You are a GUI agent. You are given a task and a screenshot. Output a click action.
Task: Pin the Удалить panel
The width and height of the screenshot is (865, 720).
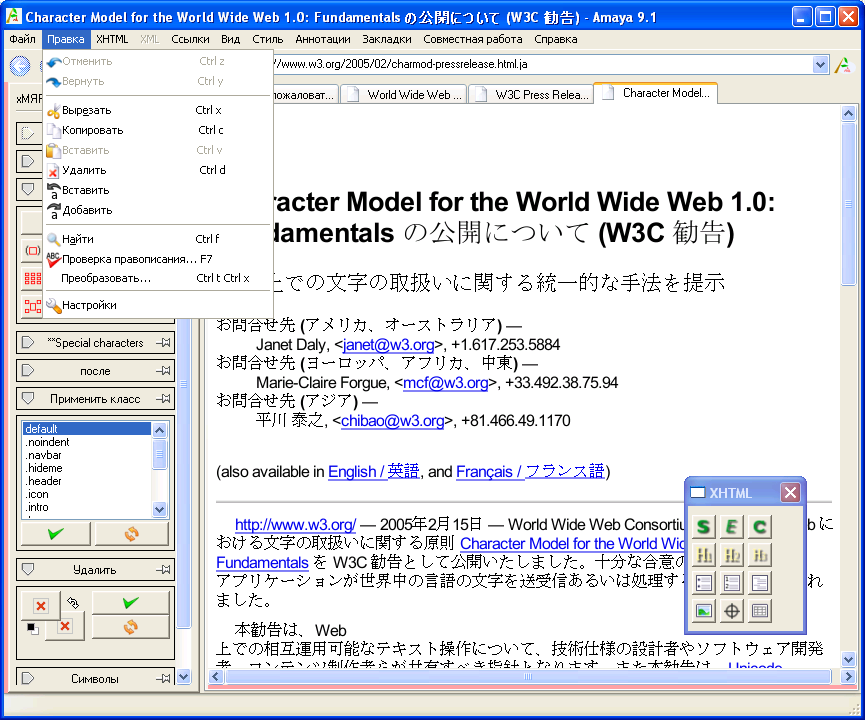pyautogui.click(x=164, y=570)
